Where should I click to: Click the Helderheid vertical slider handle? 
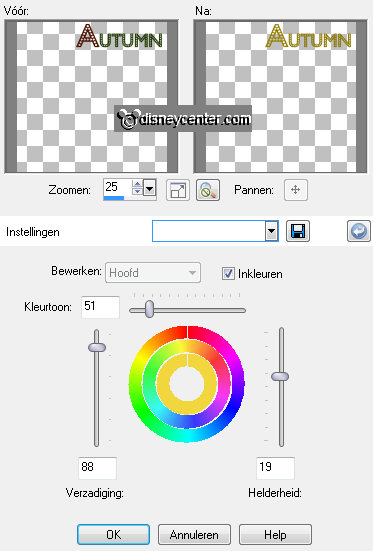[280, 376]
